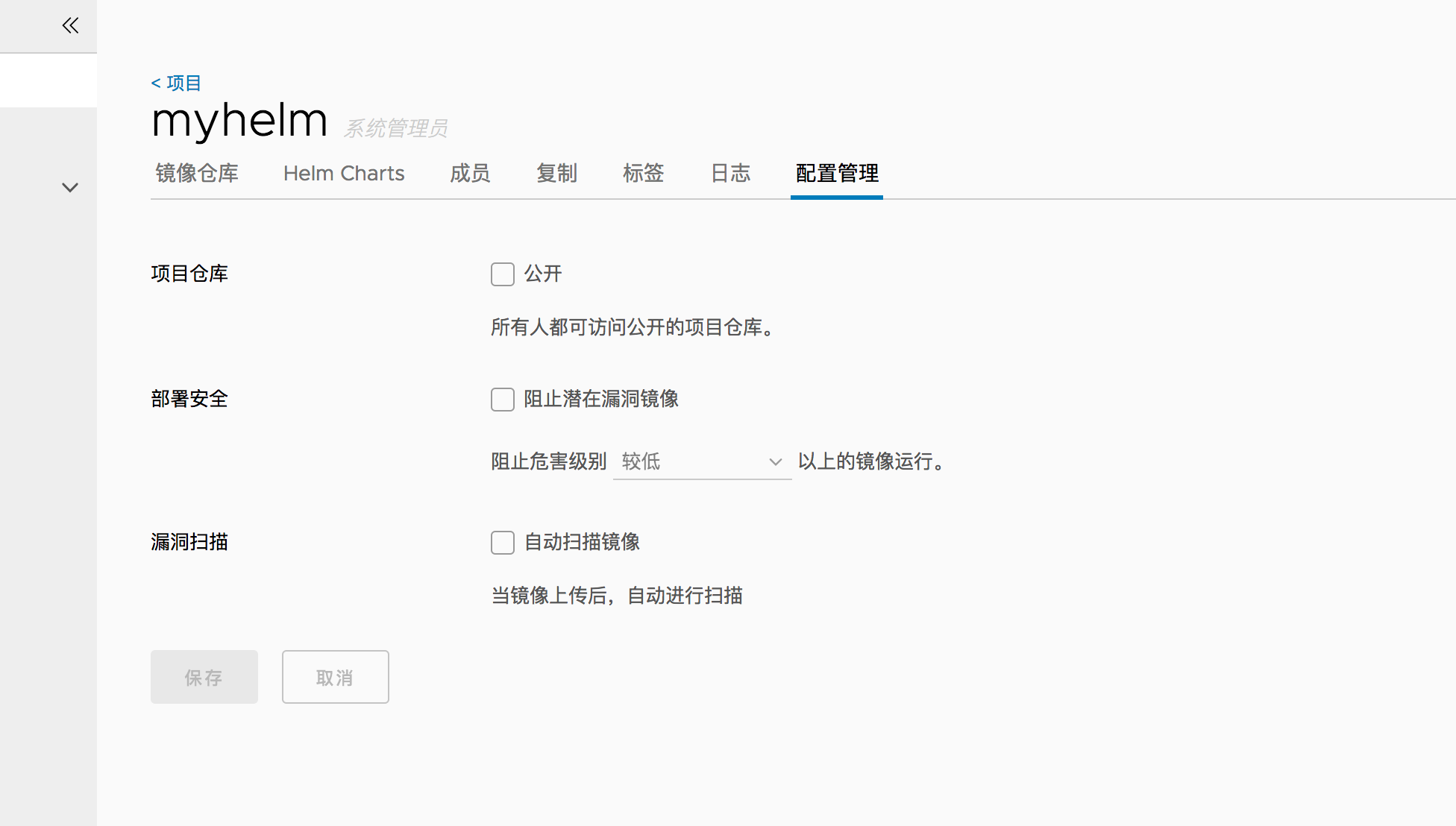Open 标签 tags management section
Screen dimensions: 1456x826
click(x=641, y=173)
